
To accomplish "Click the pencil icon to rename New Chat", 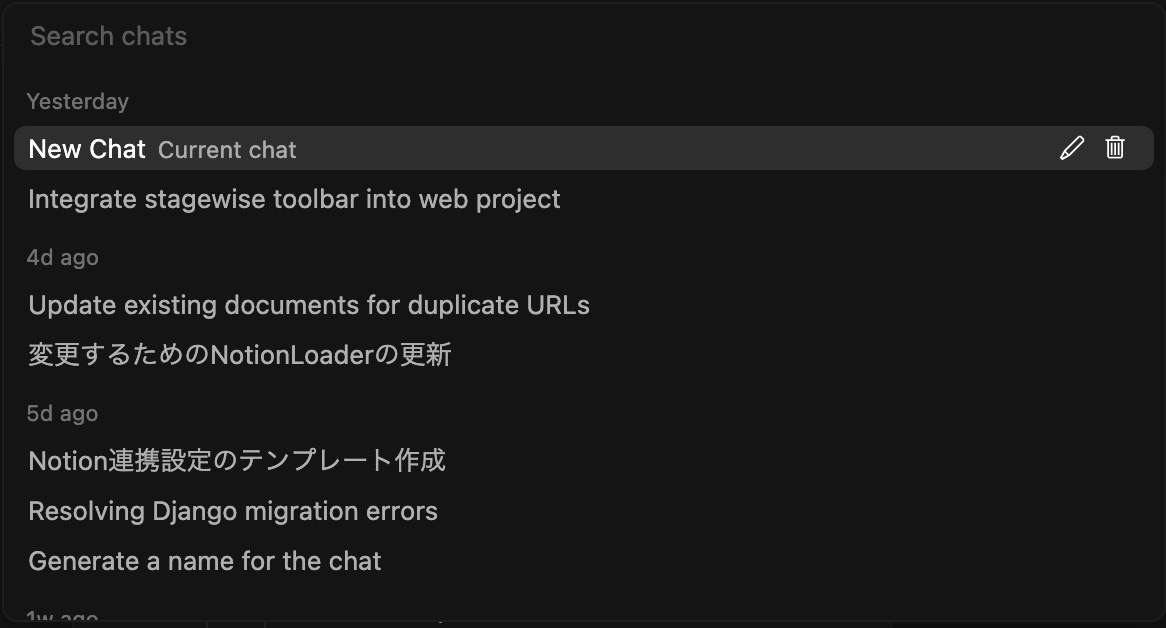I will click(x=1072, y=148).
